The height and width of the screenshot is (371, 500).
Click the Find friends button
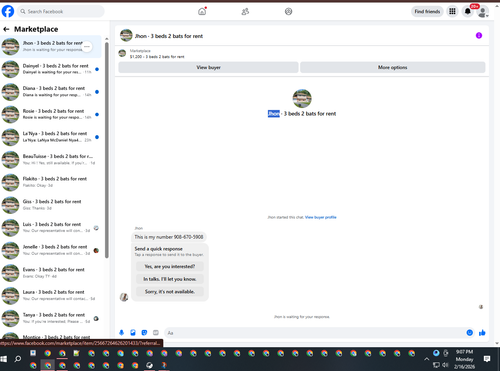[x=427, y=11]
